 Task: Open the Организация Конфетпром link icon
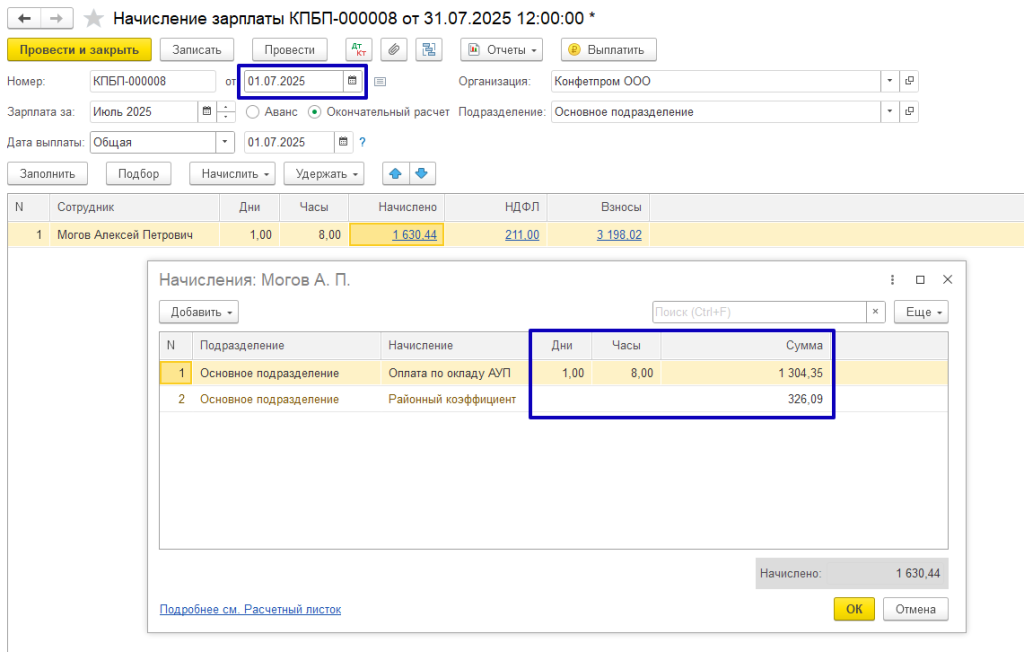[909, 81]
